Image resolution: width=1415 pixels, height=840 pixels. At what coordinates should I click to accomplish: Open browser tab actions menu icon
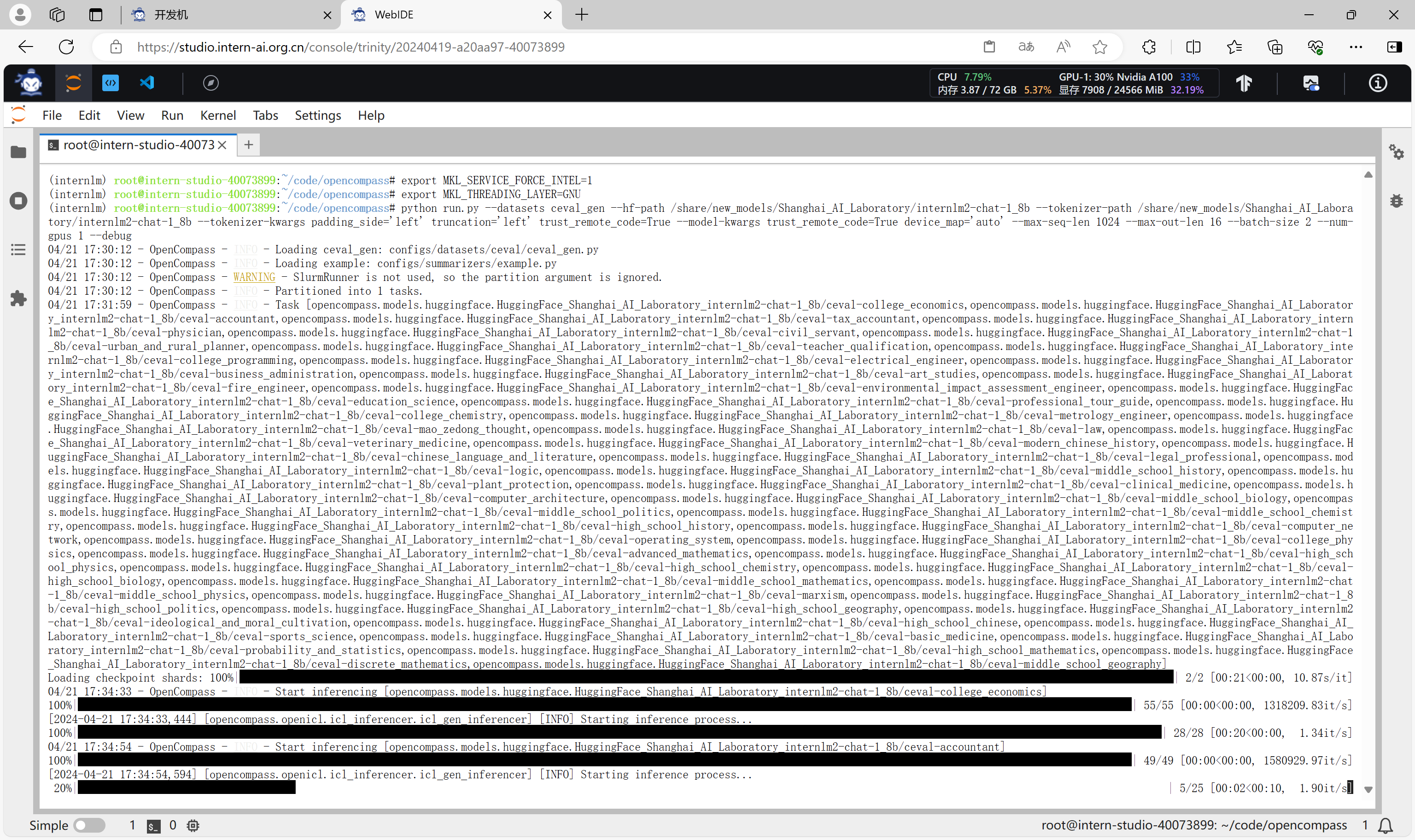coord(96,15)
